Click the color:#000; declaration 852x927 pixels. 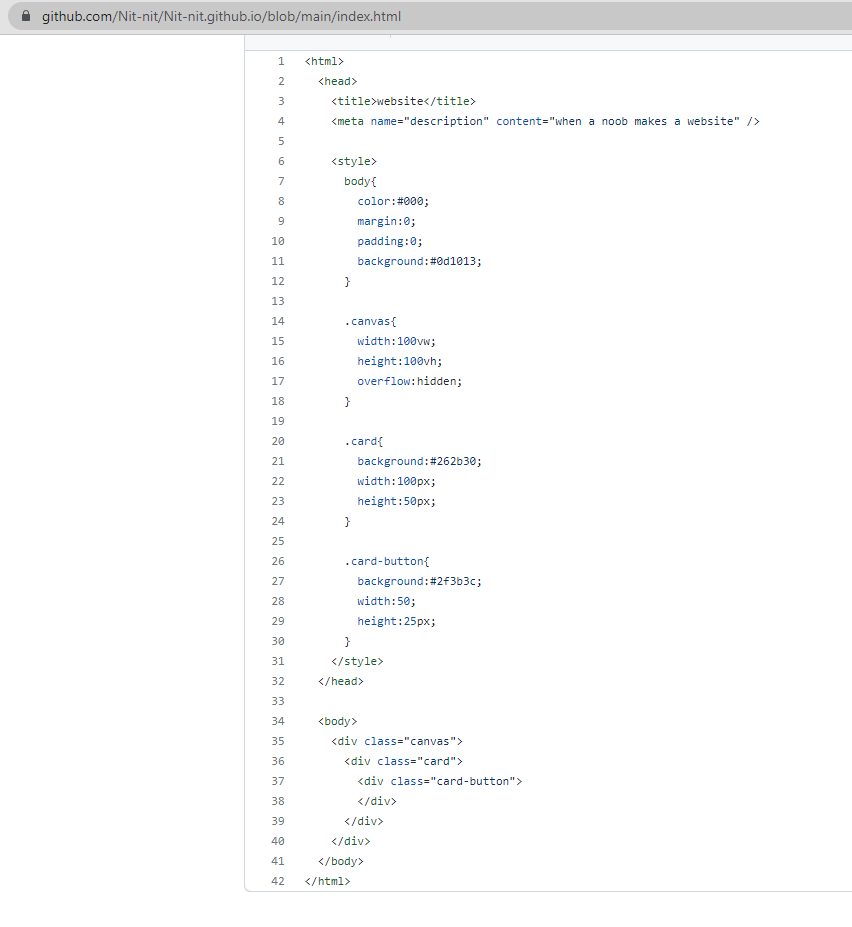pyautogui.click(x=393, y=202)
